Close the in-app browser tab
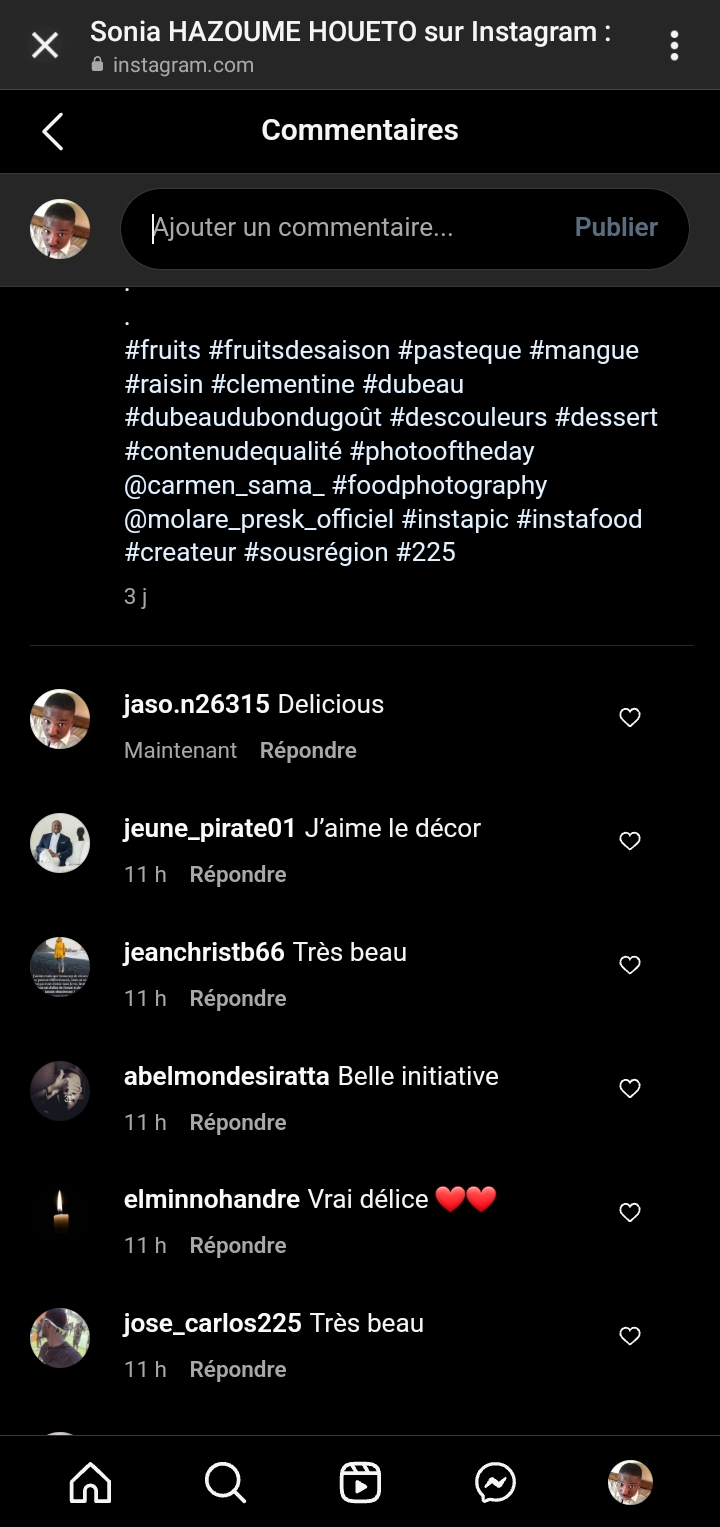 point(45,45)
